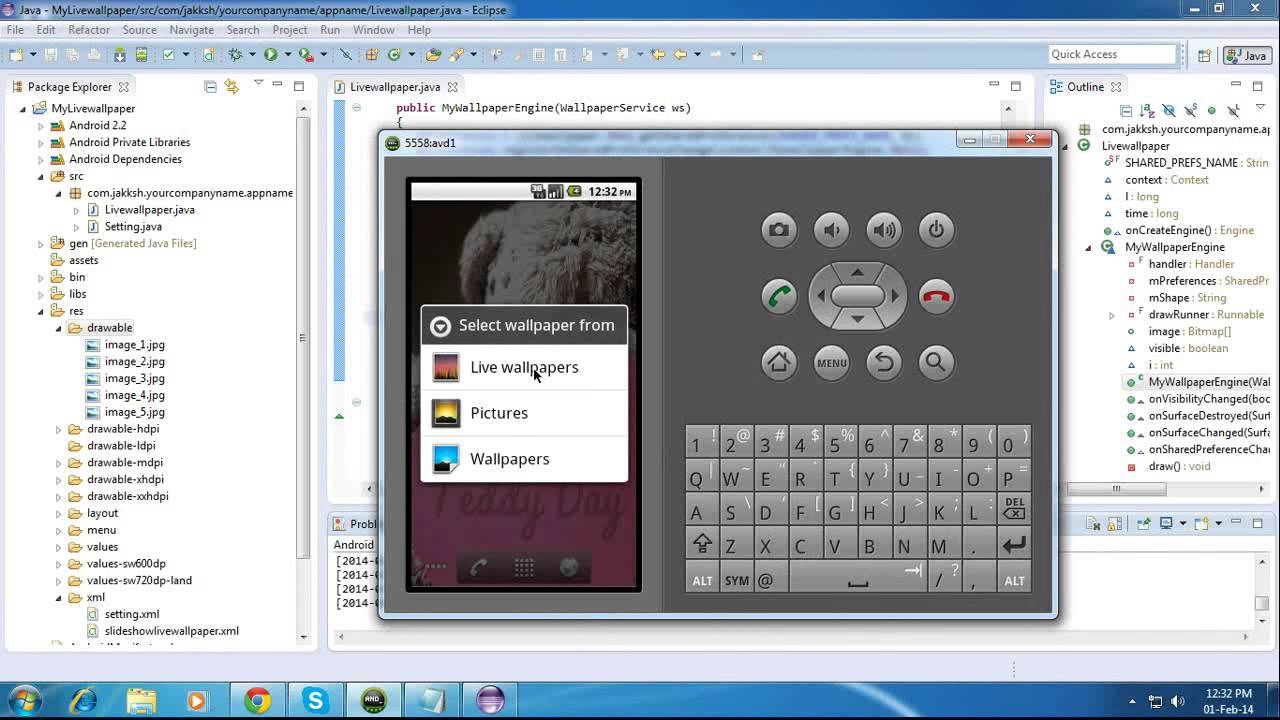Toggle Hide Static Fields and Methods in Outline
Image resolution: width=1280 pixels, height=720 pixels.
coord(1190,111)
